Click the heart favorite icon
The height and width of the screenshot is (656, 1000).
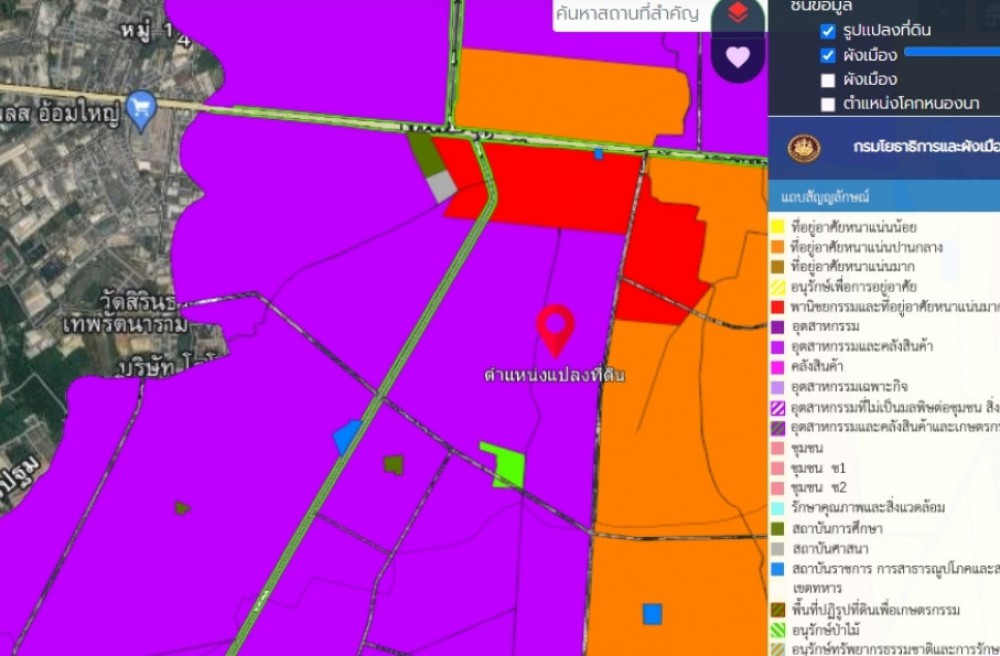[x=737, y=56]
